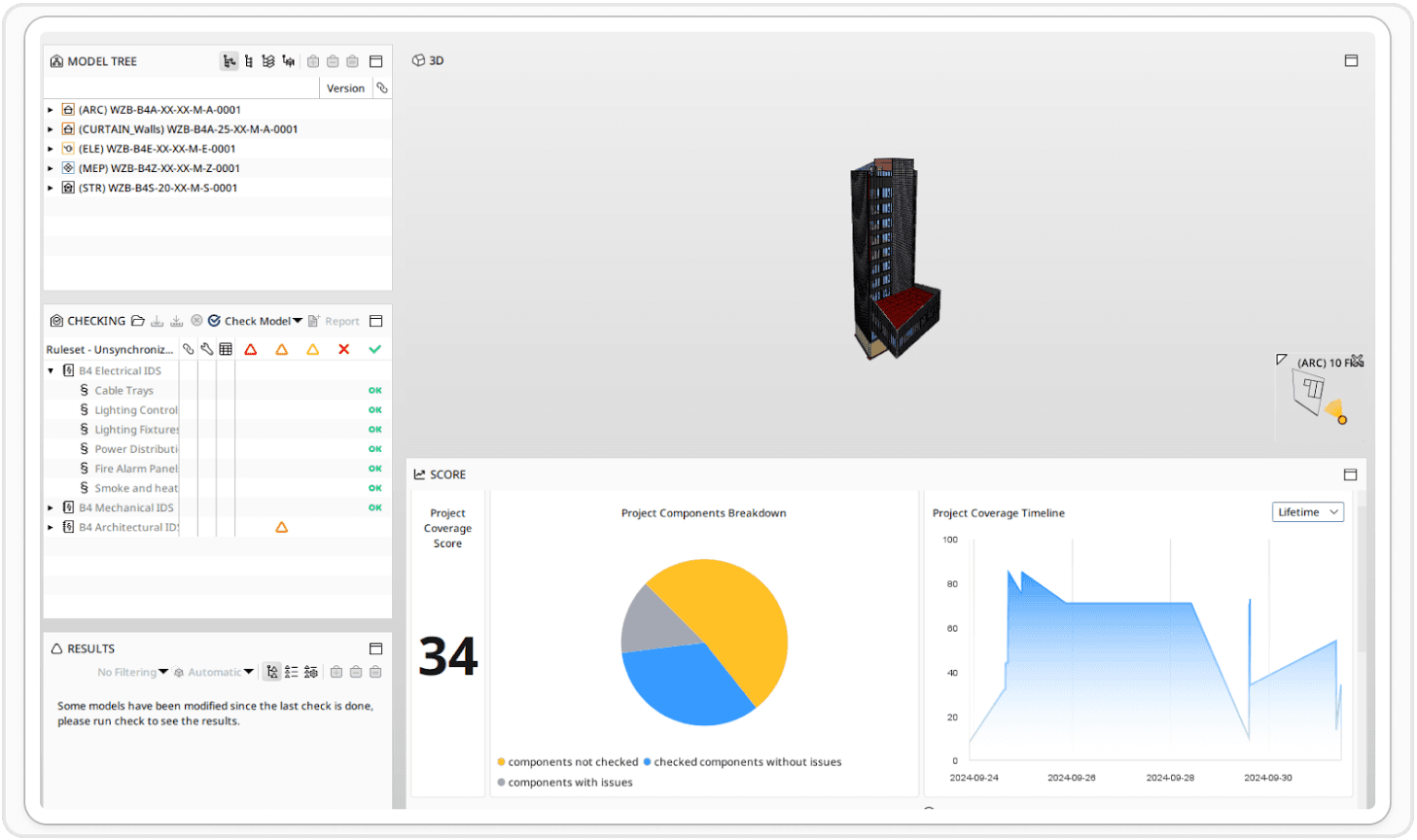Select the (MEP) WZB-B4Z model item
This screenshot has width=1417, height=840.
coord(159,168)
